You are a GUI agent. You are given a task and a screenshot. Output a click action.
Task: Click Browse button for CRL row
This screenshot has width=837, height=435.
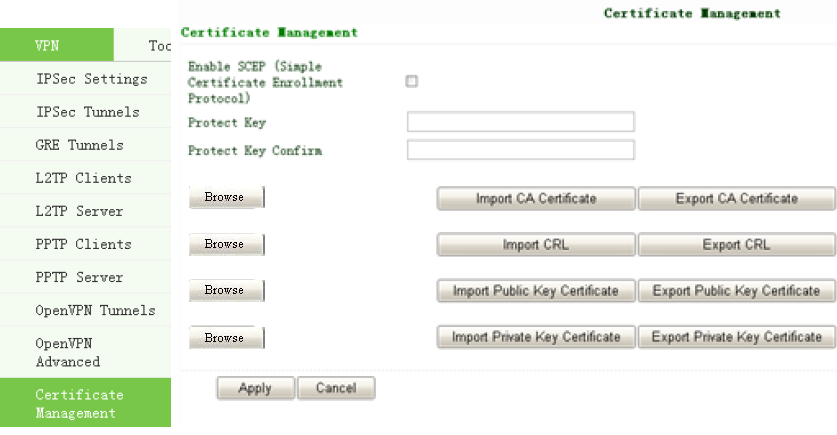coord(225,244)
